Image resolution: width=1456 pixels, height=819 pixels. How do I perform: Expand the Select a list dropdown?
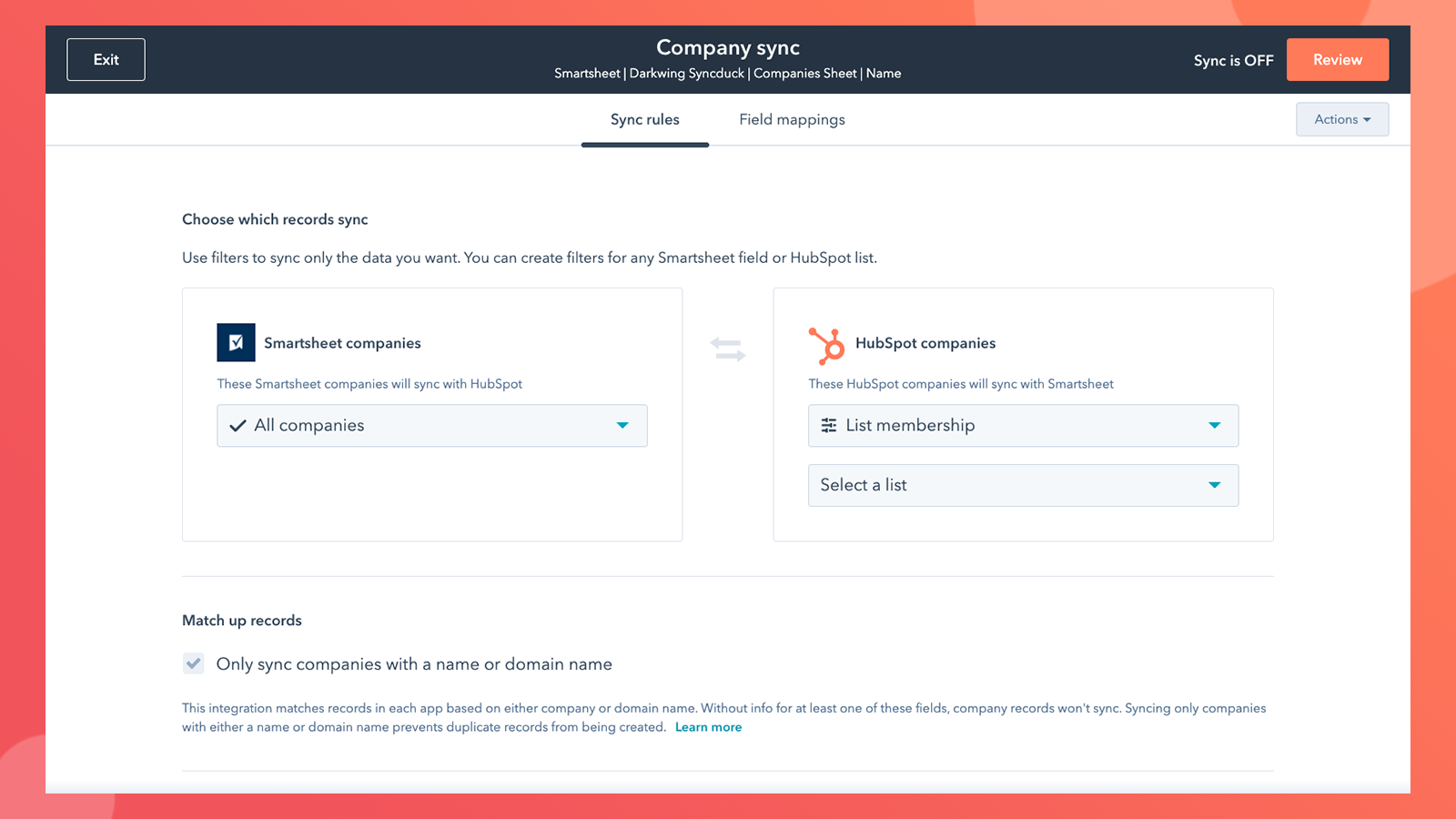(x=1023, y=485)
